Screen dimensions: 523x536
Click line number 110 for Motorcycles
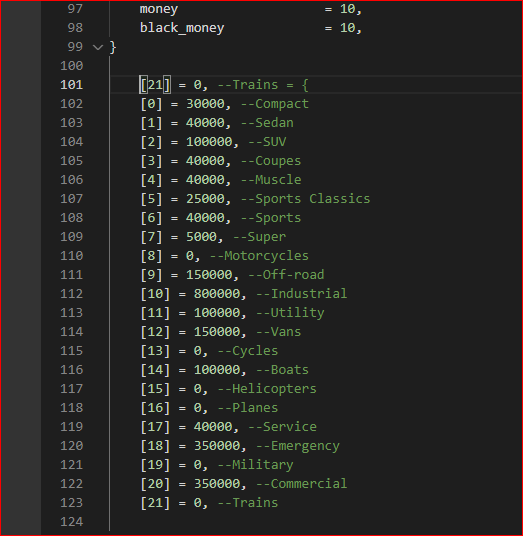[x=71, y=256]
